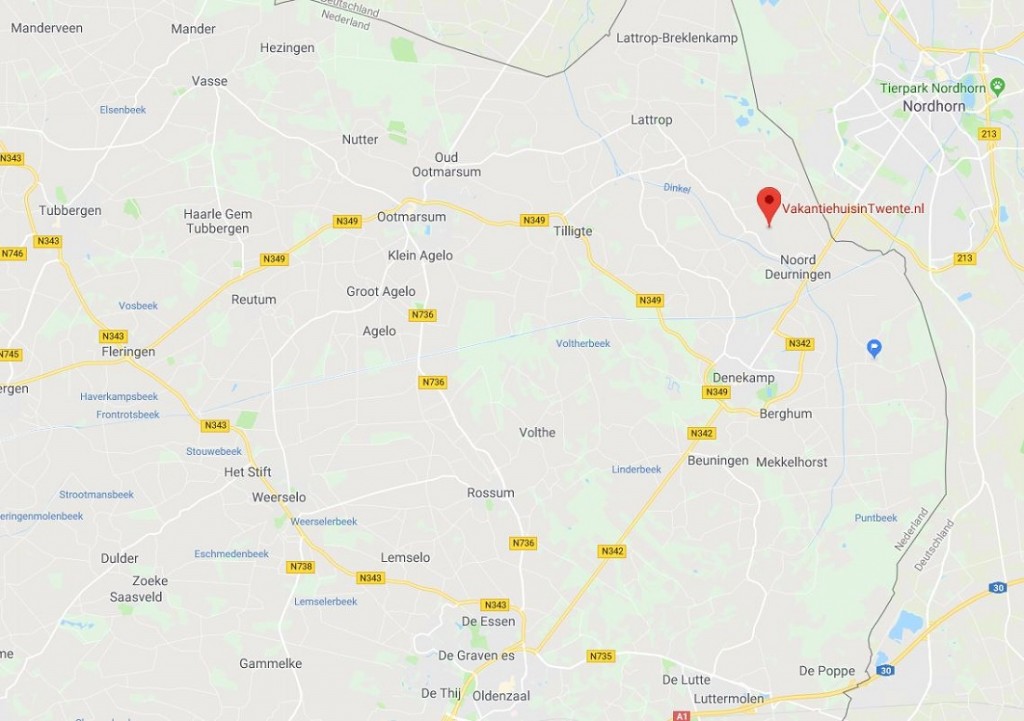Click the Voltherbeek stream label
The width and height of the screenshot is (1024, 721).
click(583, 344)
